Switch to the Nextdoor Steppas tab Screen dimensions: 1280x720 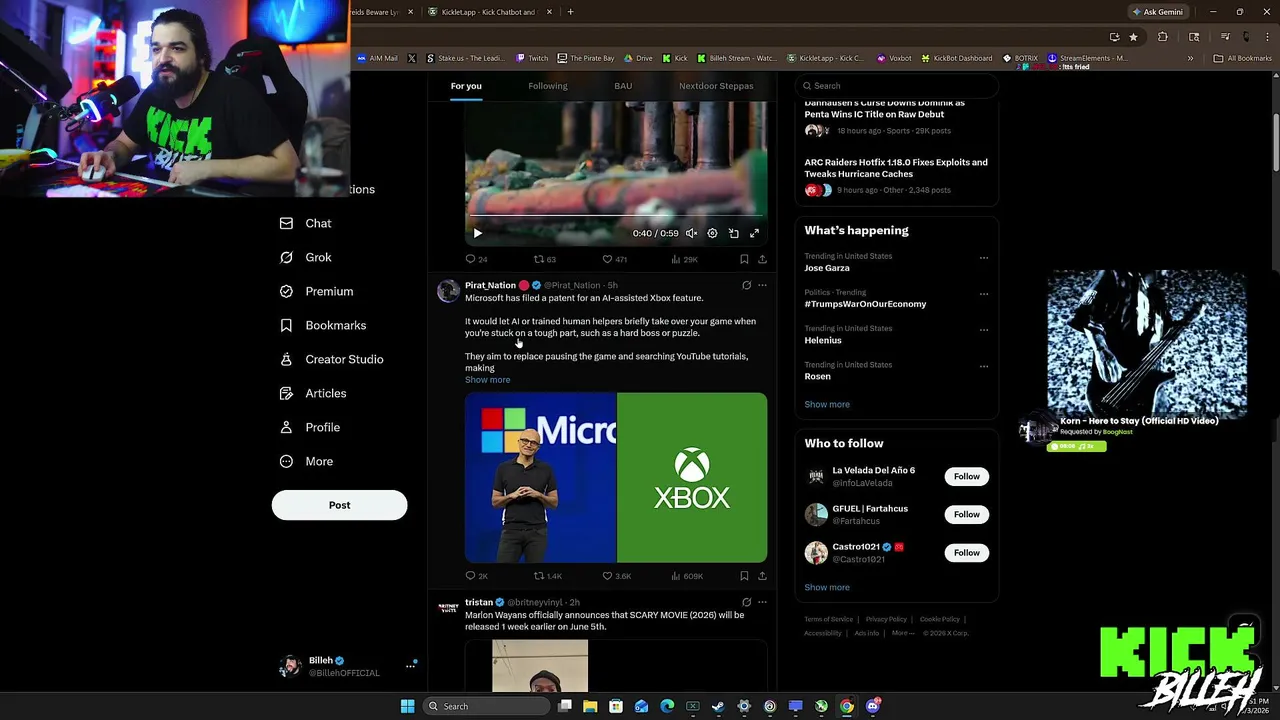(716, 86)
